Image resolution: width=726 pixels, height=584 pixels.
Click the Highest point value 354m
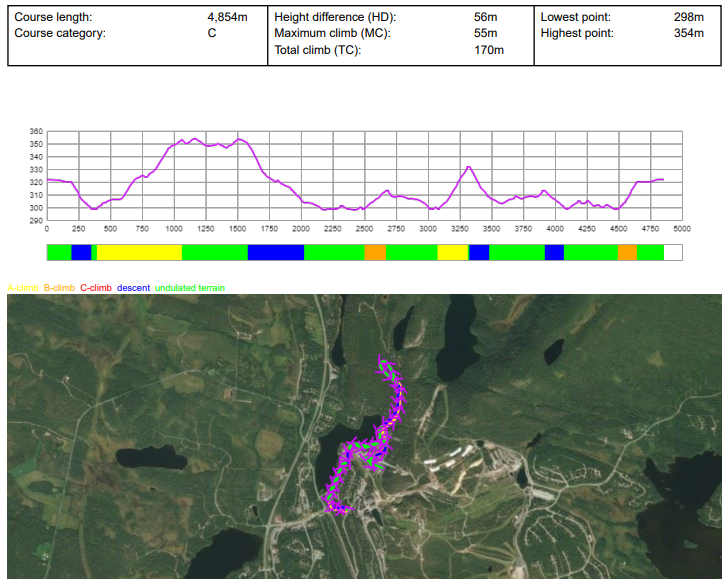pyautogui.click(x=688, y=33)
